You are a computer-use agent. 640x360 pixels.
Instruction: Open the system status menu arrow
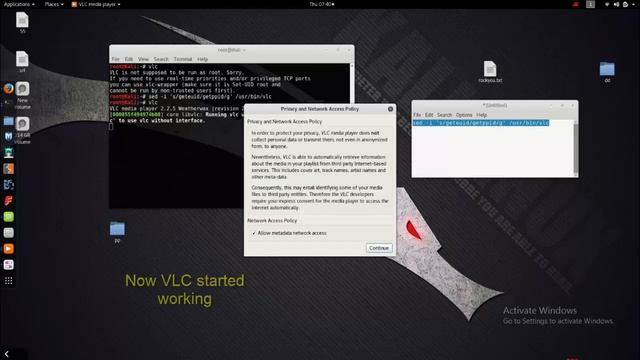click(634, 4)
